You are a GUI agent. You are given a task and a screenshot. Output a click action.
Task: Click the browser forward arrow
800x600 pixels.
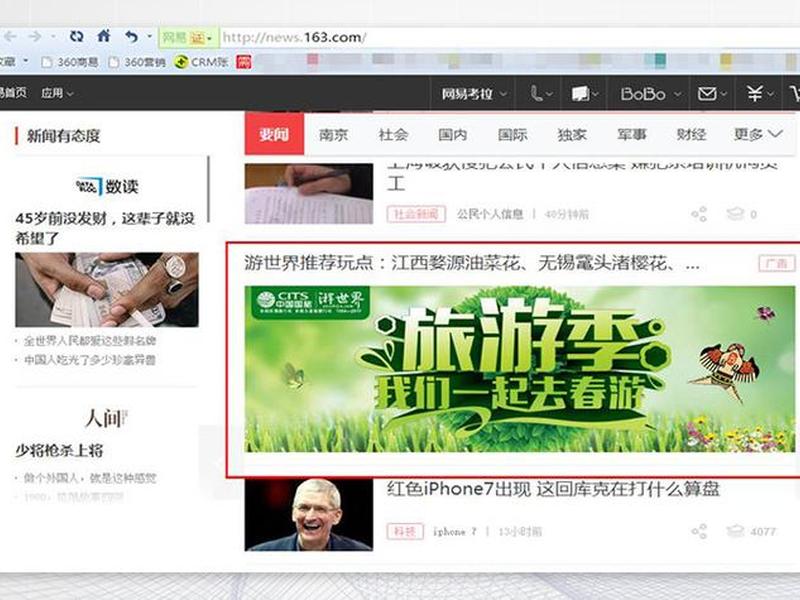pyautogui.click(x=35, y=37)
